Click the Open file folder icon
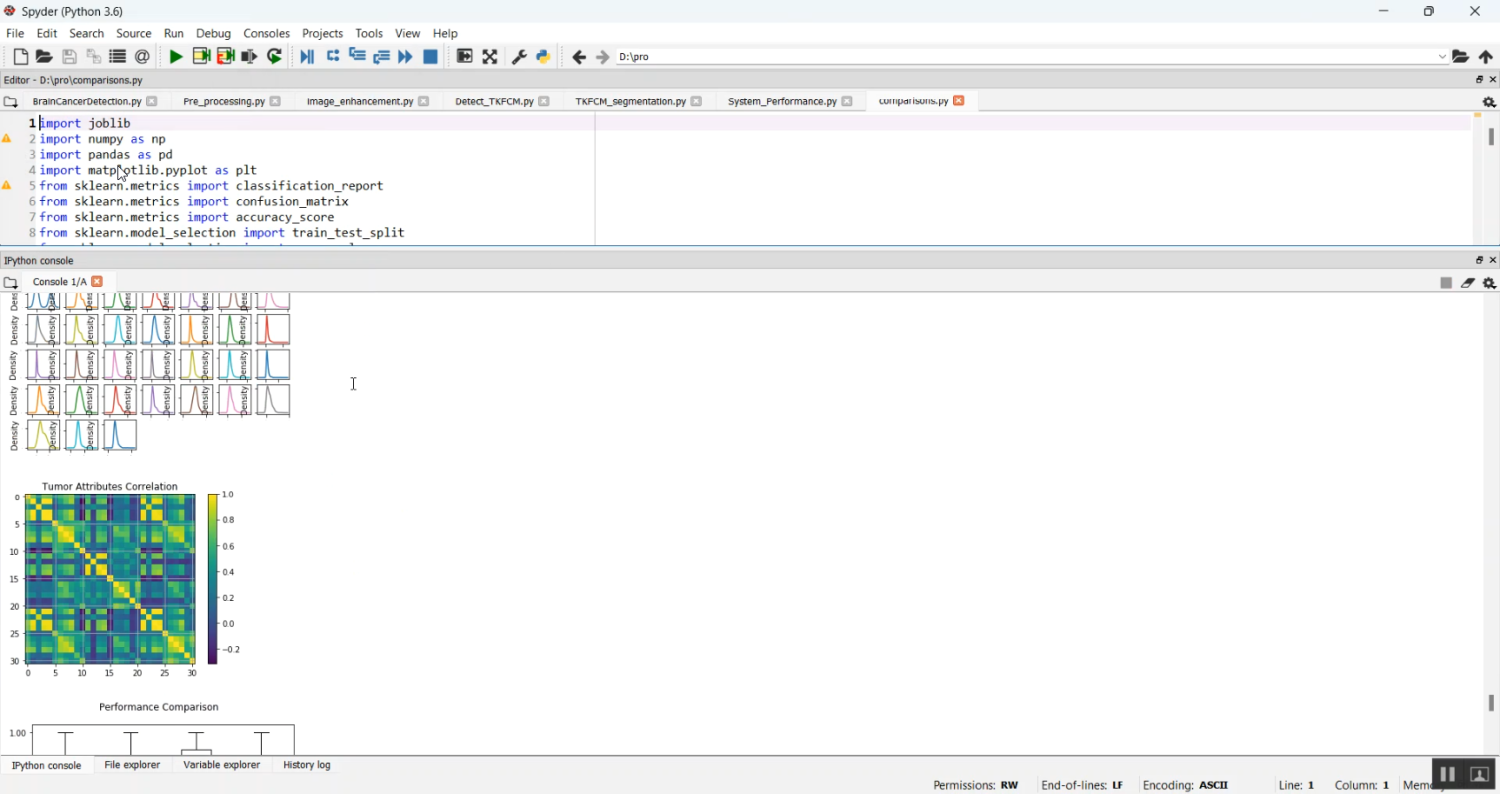The width and height of the screenshot is (1500, 794). (44, 57)
